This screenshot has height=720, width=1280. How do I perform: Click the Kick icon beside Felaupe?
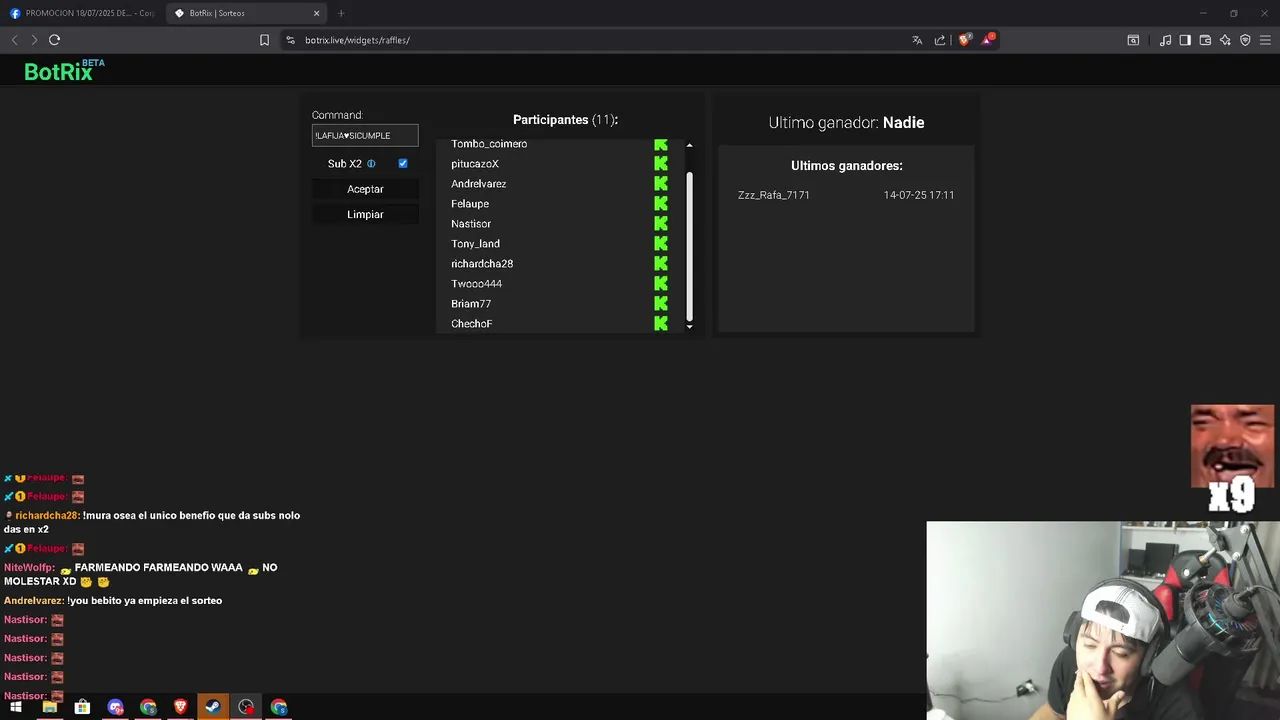(661, 204)
